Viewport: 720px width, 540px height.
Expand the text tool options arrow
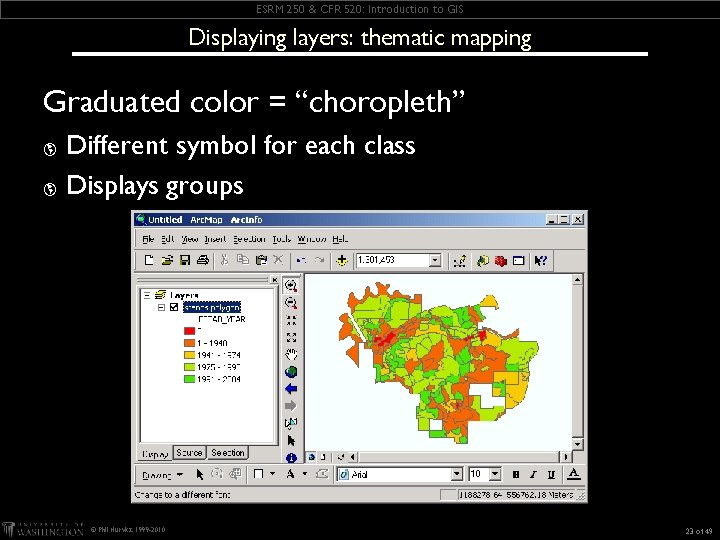click(x=305, y=474)
